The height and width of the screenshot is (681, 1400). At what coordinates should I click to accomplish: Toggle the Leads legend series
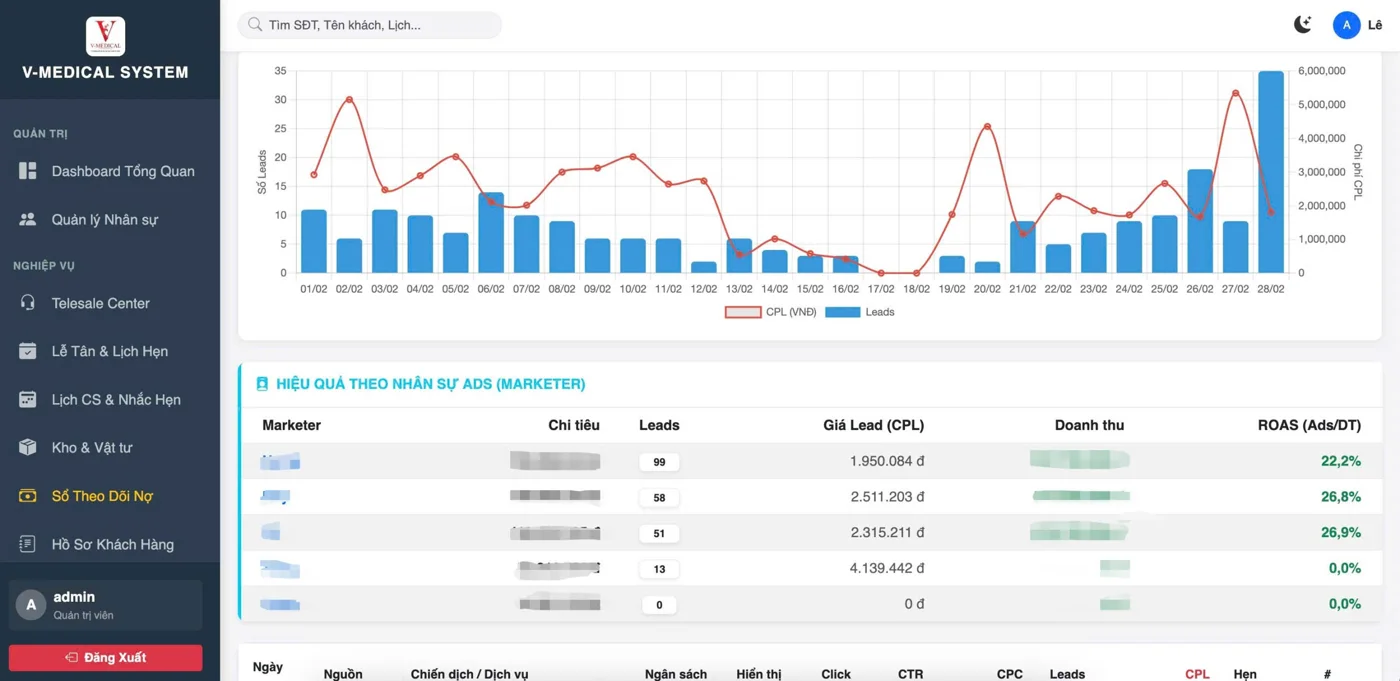click(860, 312)
